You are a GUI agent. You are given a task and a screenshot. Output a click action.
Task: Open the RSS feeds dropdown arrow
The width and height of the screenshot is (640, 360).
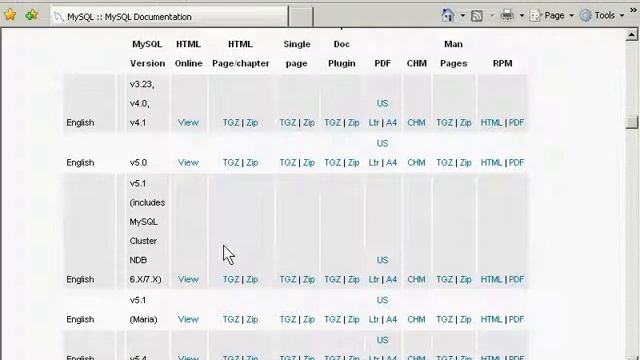(x=491, y=16)
